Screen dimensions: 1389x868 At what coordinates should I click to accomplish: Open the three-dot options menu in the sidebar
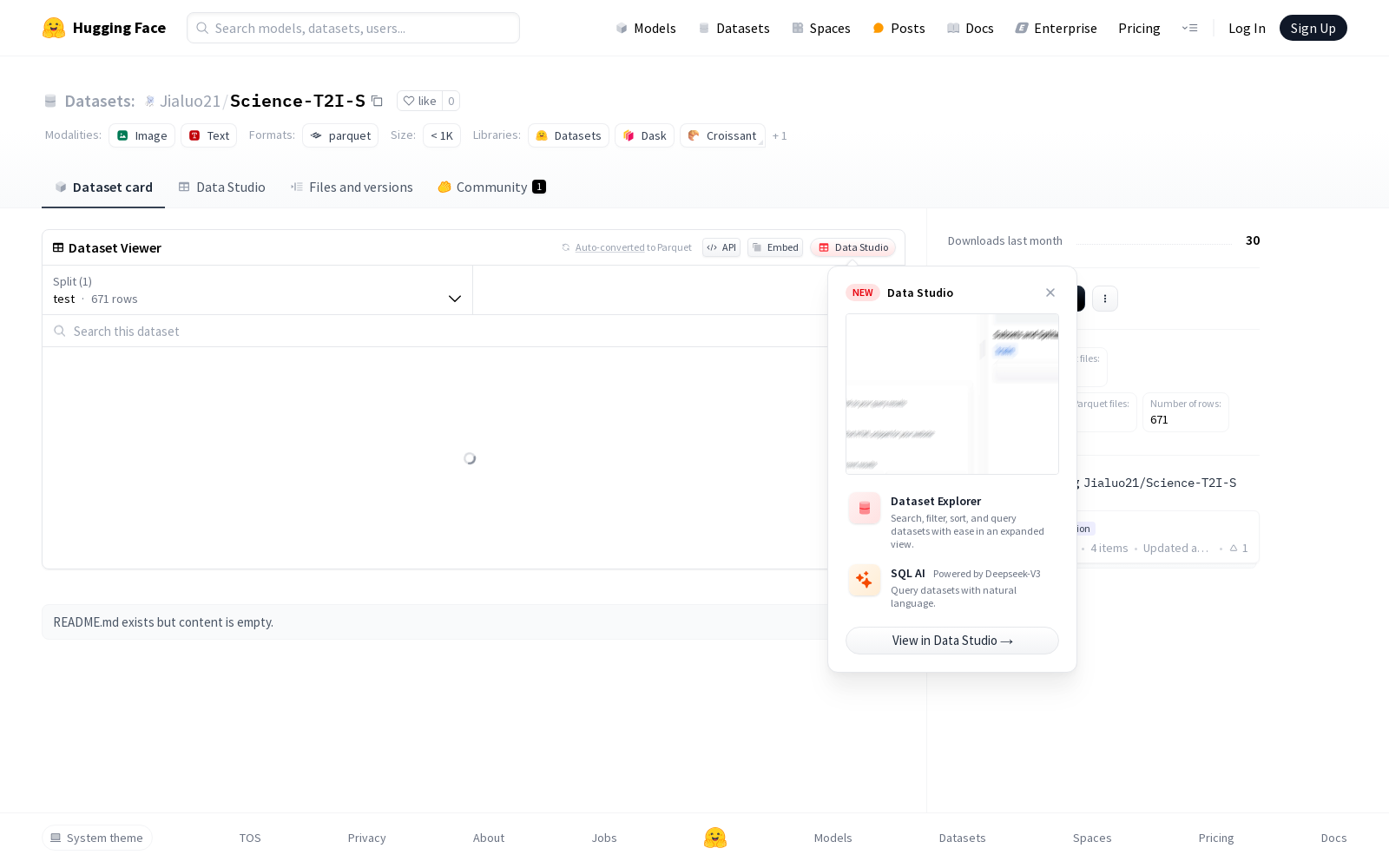point(1105,299)
